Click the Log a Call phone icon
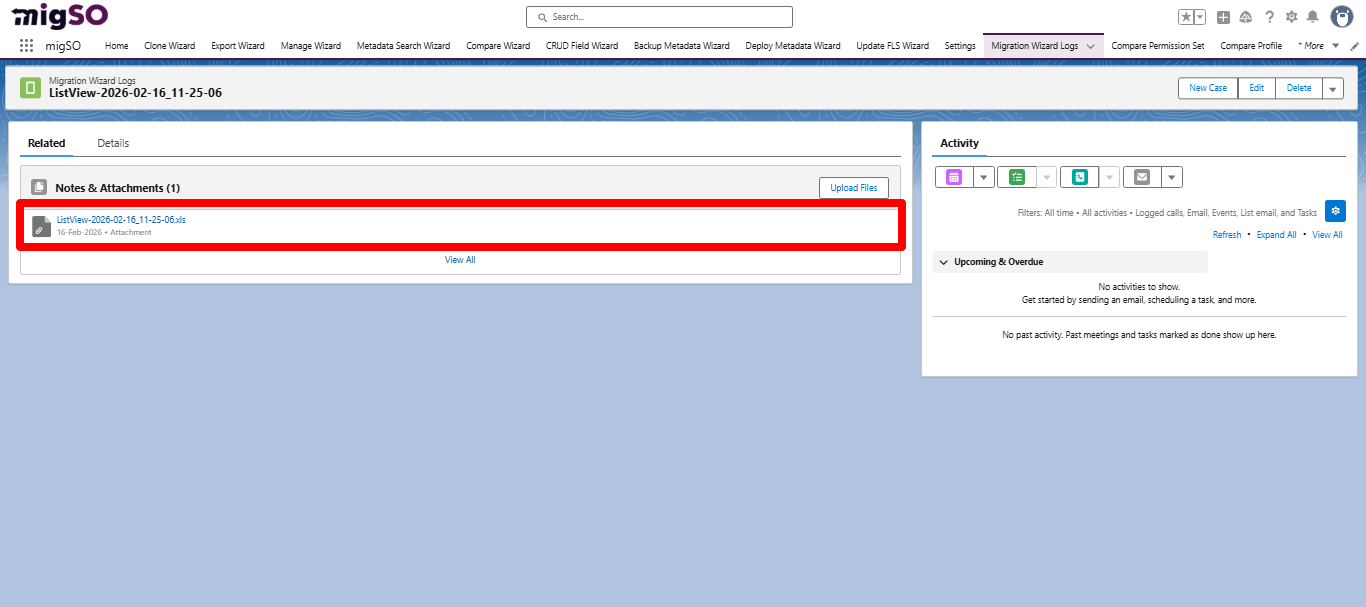Image resolution: width=1366 pixels, height=607 pixels. click(x=1080, y=176)
